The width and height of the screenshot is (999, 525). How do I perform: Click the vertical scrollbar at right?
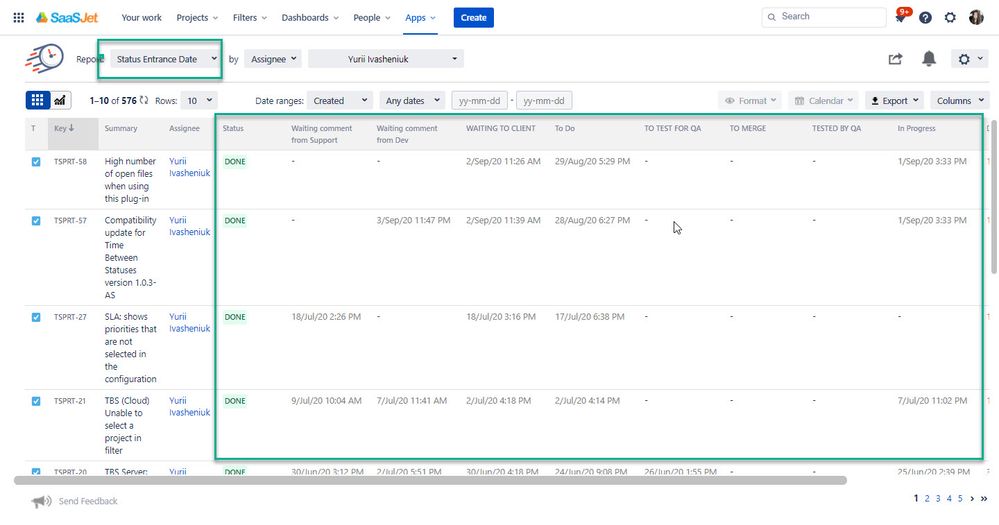click(x=994, y=196)
